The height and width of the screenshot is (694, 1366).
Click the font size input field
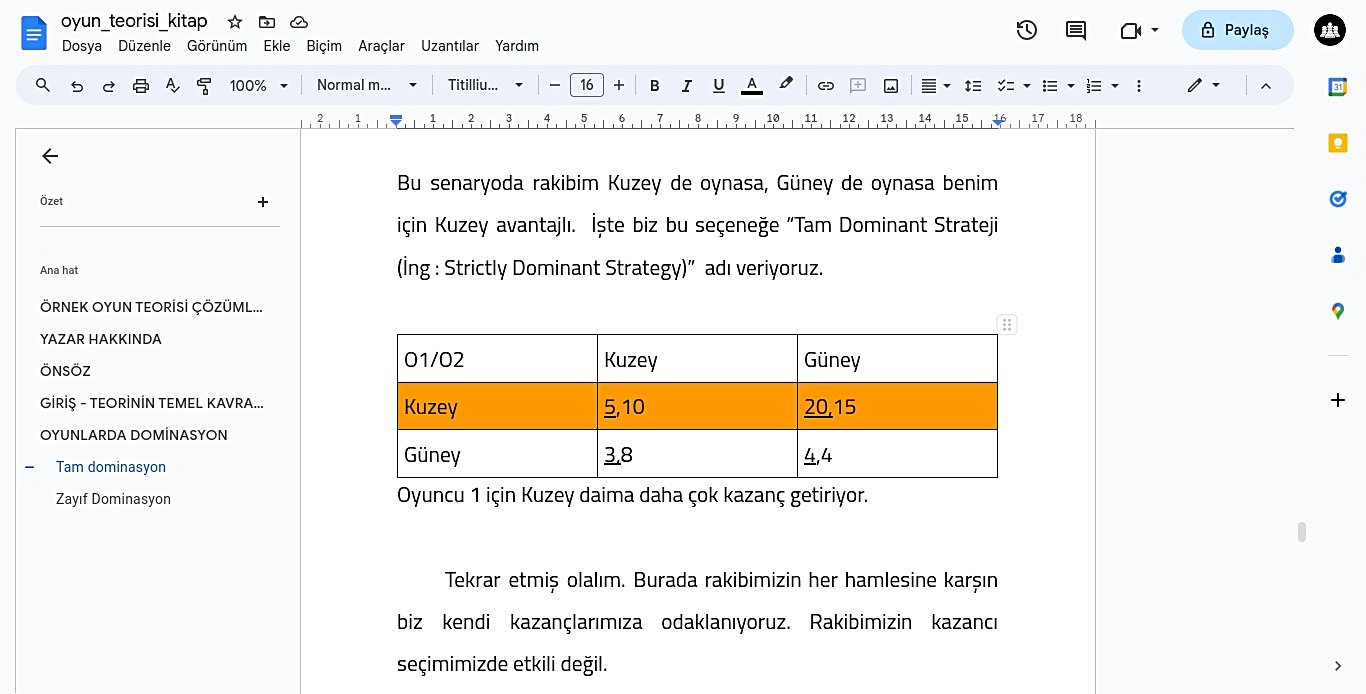coord(586,86)
